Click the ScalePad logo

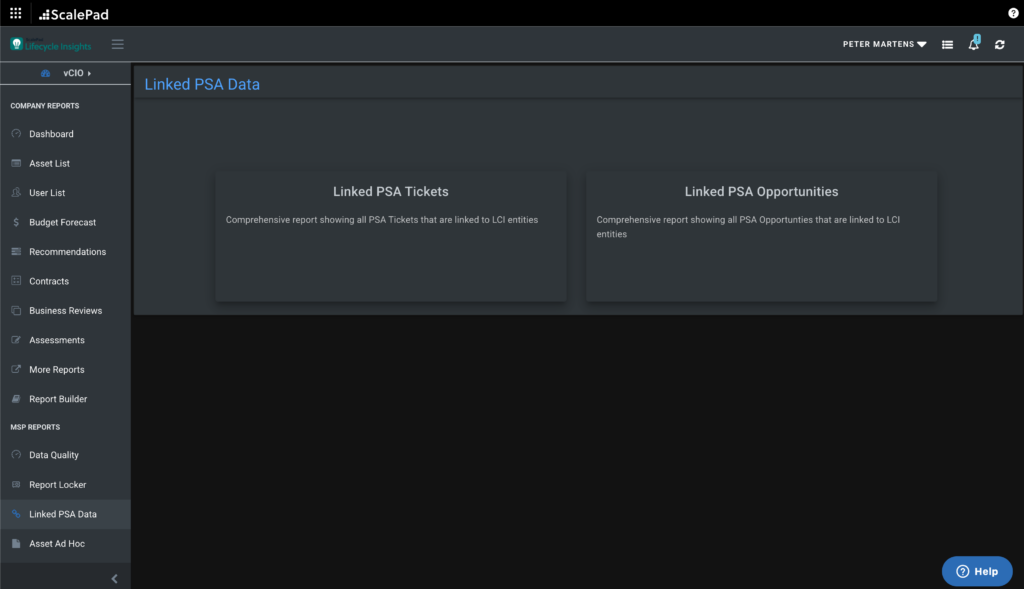[x=74, y=14]
